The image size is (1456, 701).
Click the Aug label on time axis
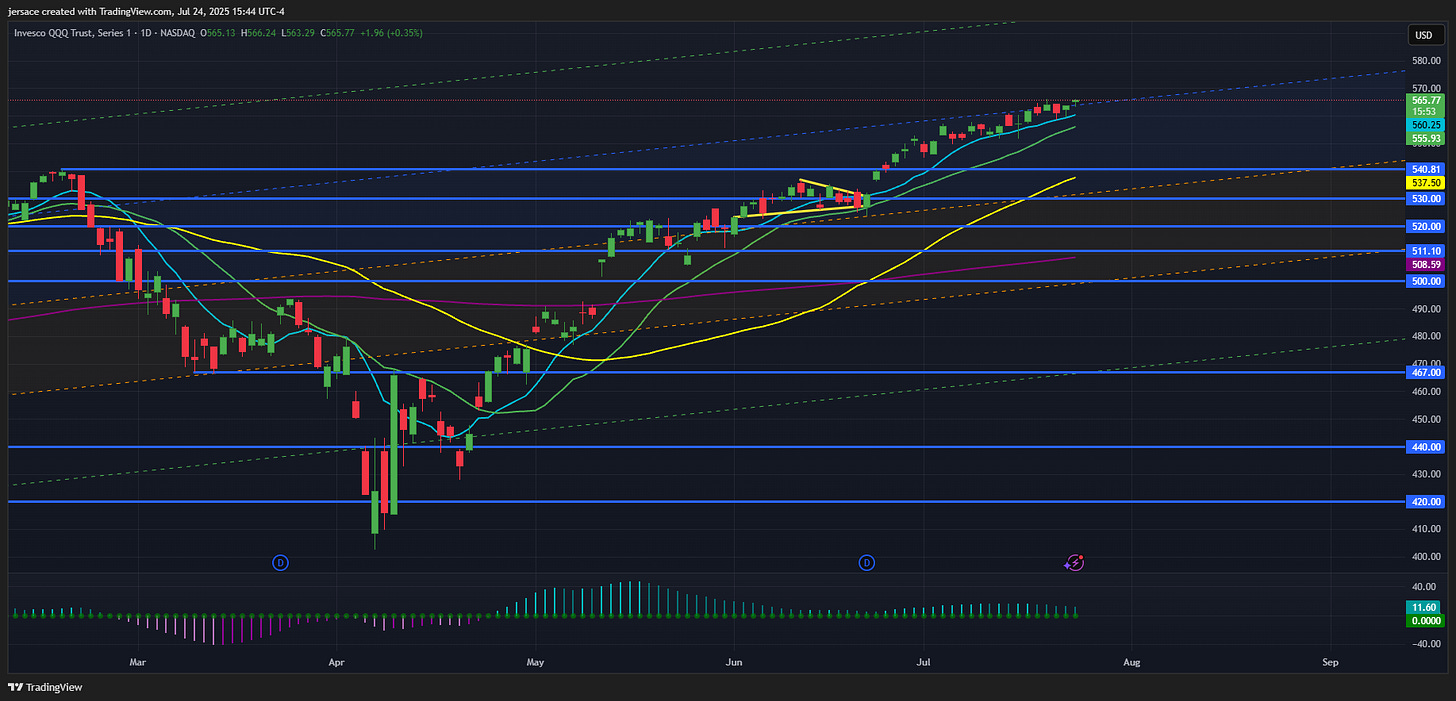[1131, 662]
